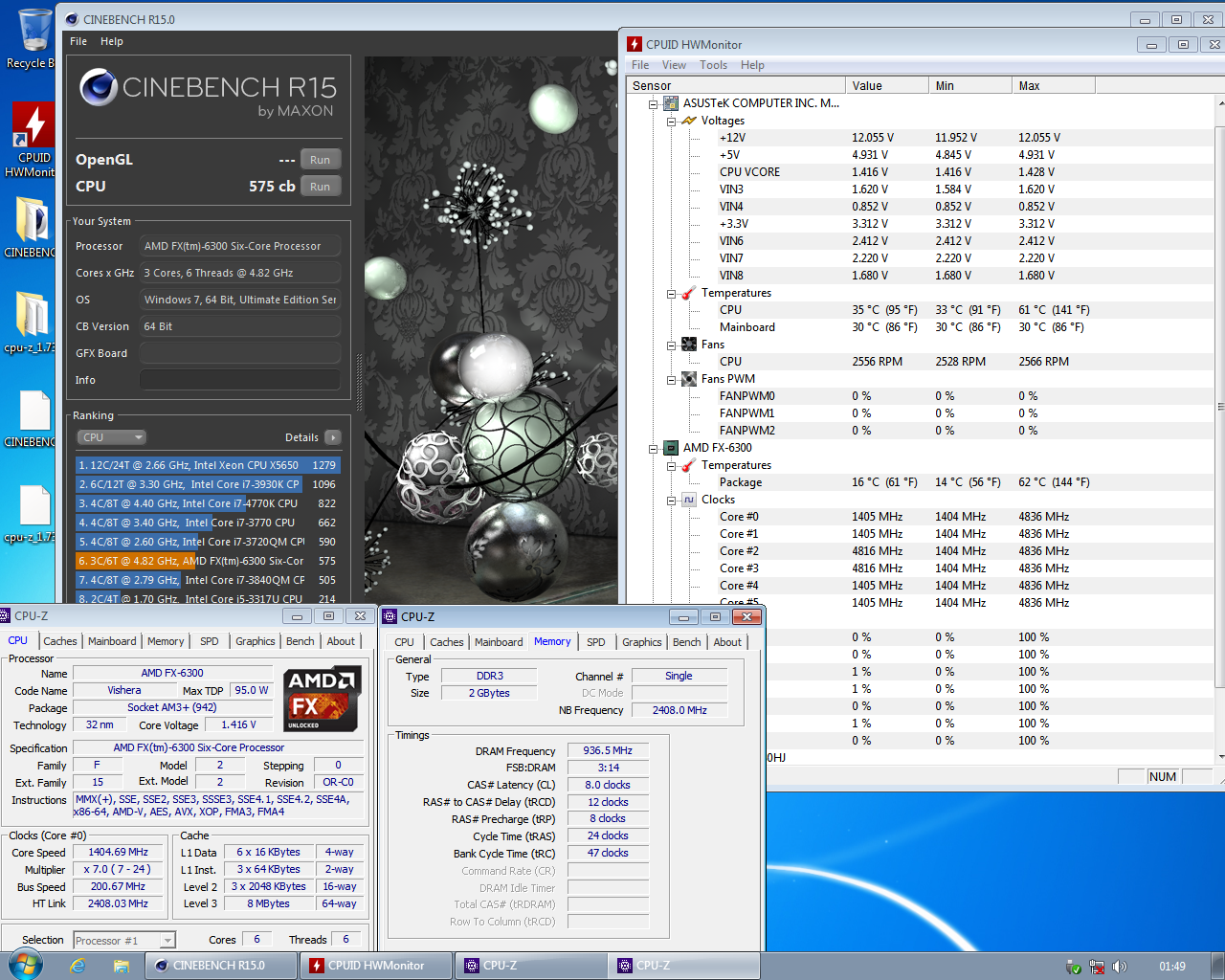Switch to the Mainboard tab in CPU-Z
1225x980 pixels.
pyautogui.click(x=112, y=641)
